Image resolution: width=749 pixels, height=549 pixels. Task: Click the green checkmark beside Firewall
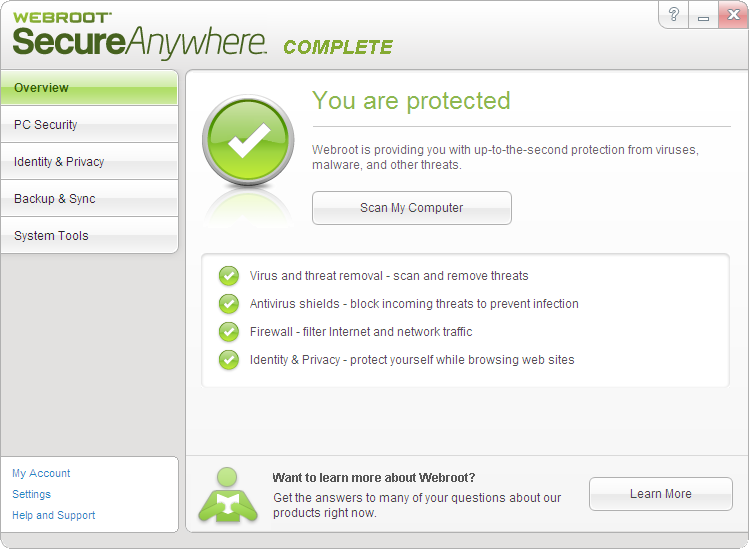pyautogui.click(x=229, y=332)
